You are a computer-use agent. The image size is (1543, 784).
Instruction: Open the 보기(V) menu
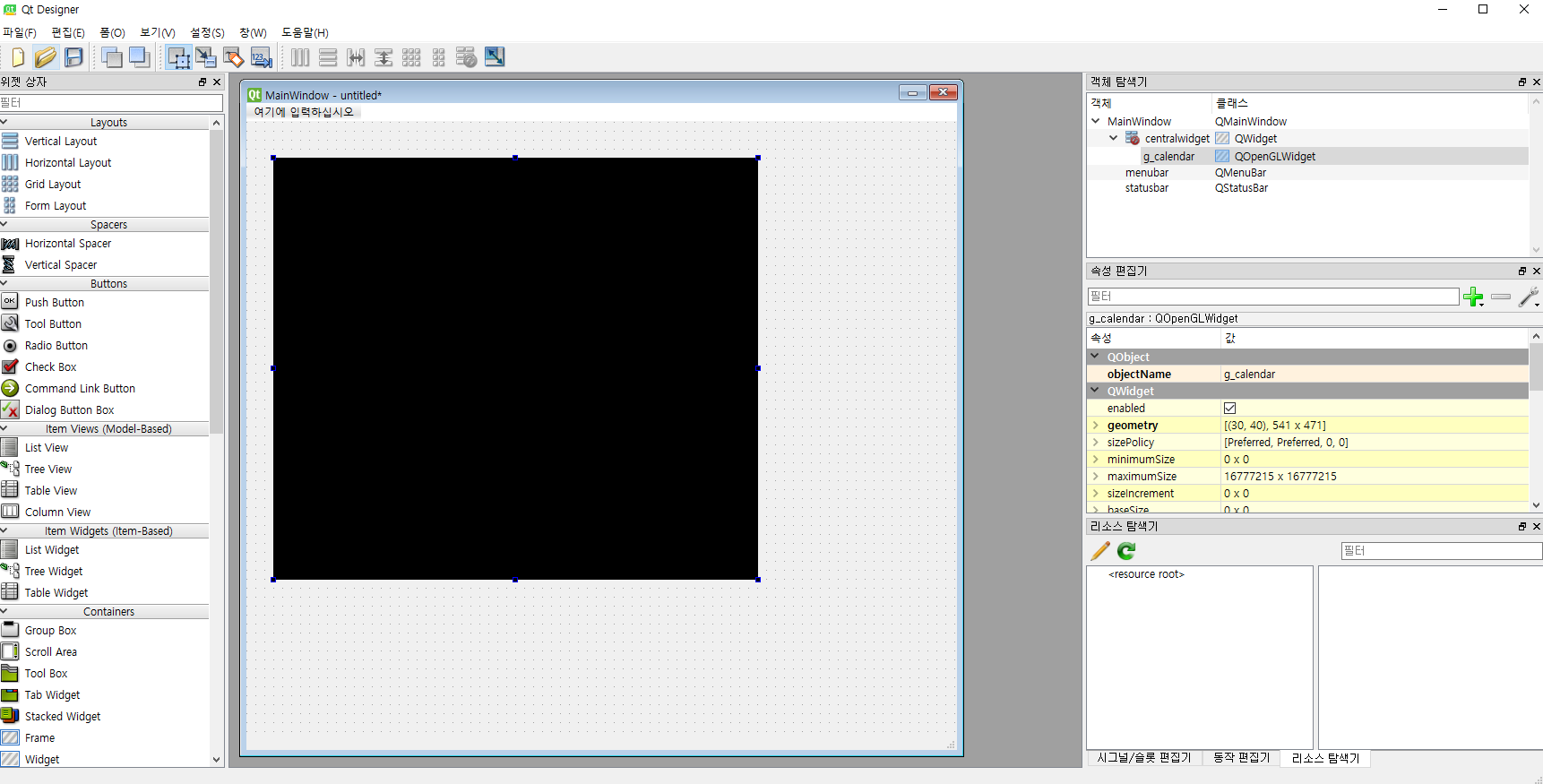158,32
